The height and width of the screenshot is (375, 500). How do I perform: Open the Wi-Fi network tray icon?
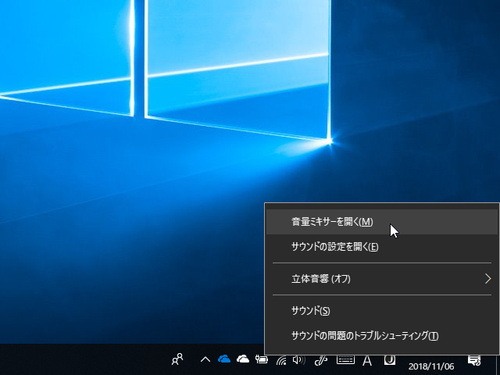pos(281,360)
